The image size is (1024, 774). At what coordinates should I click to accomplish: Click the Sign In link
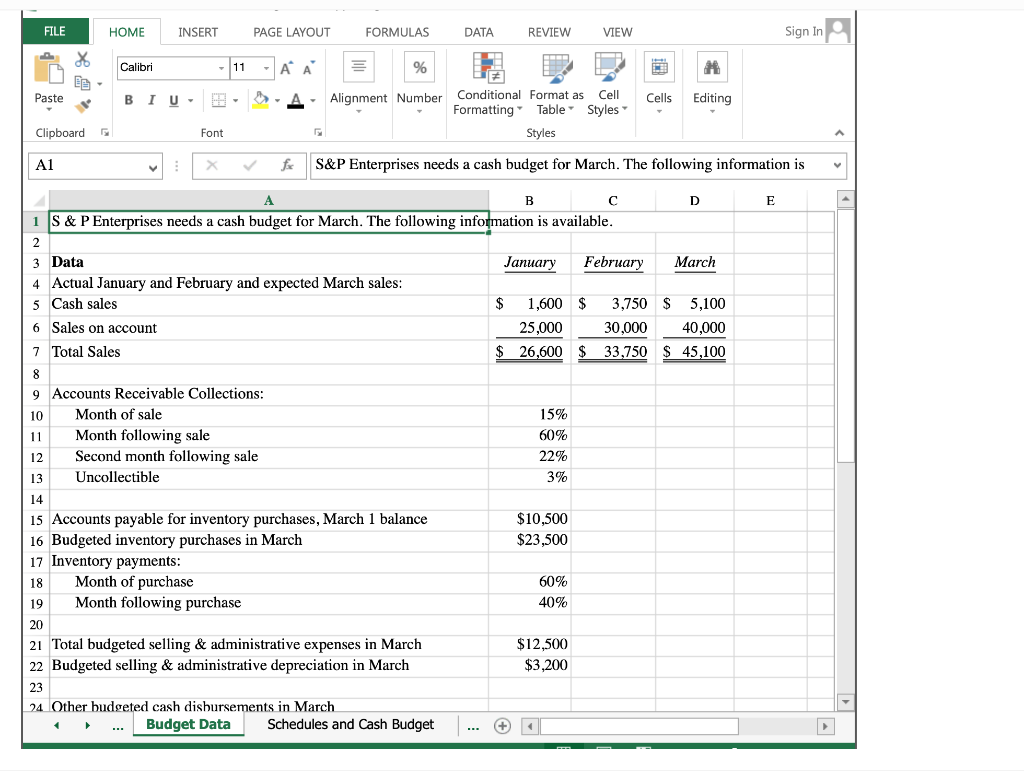[x=803, y=31]
